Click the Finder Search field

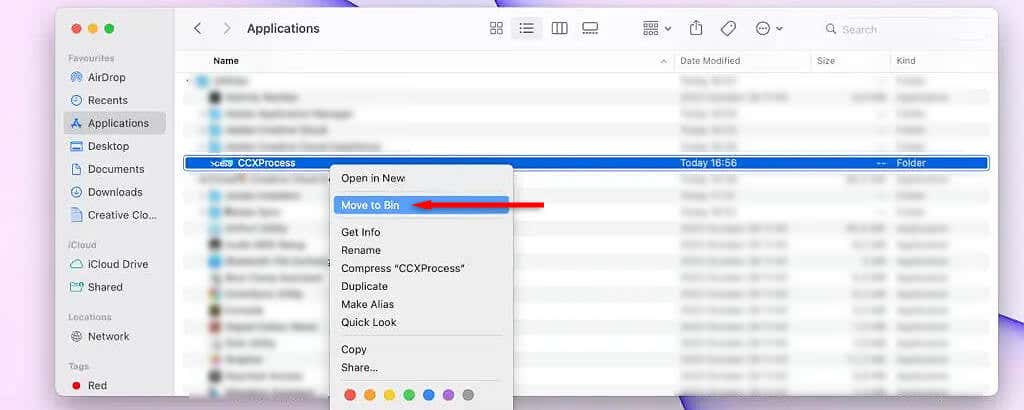pos(903,29)
